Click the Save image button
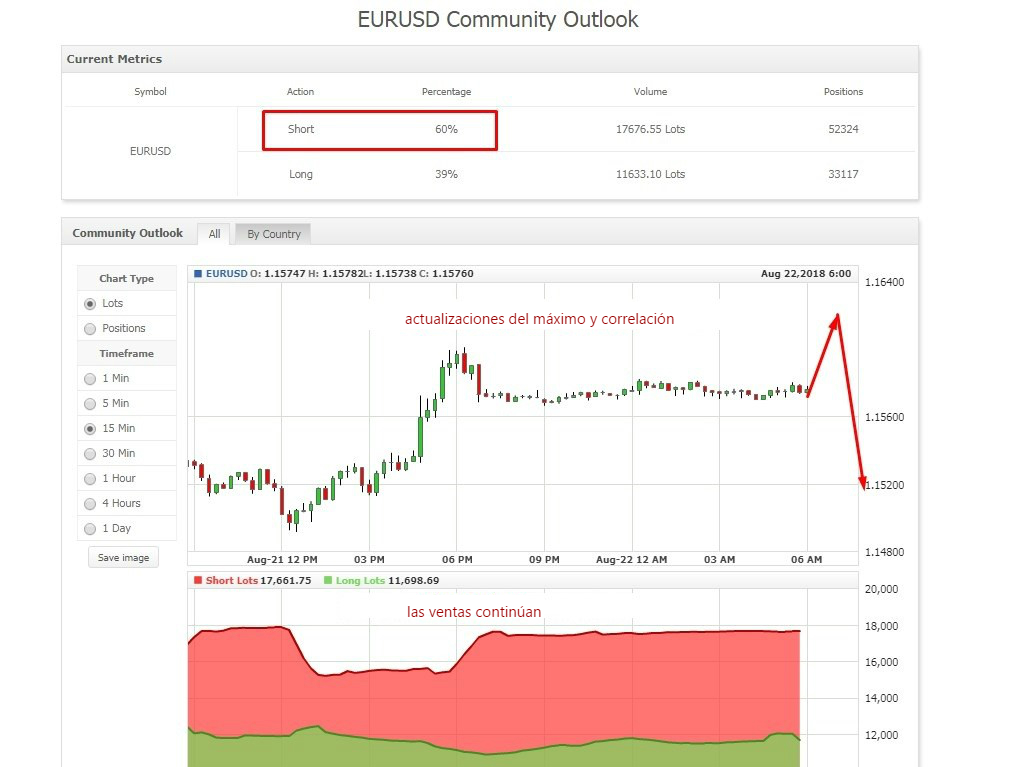Image resolution: width=1012 pixels, height=767 pixels. click(x=123, y=557)
